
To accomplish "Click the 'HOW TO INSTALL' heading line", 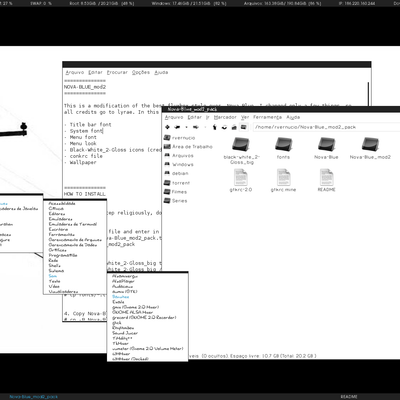I will [85, 194].
